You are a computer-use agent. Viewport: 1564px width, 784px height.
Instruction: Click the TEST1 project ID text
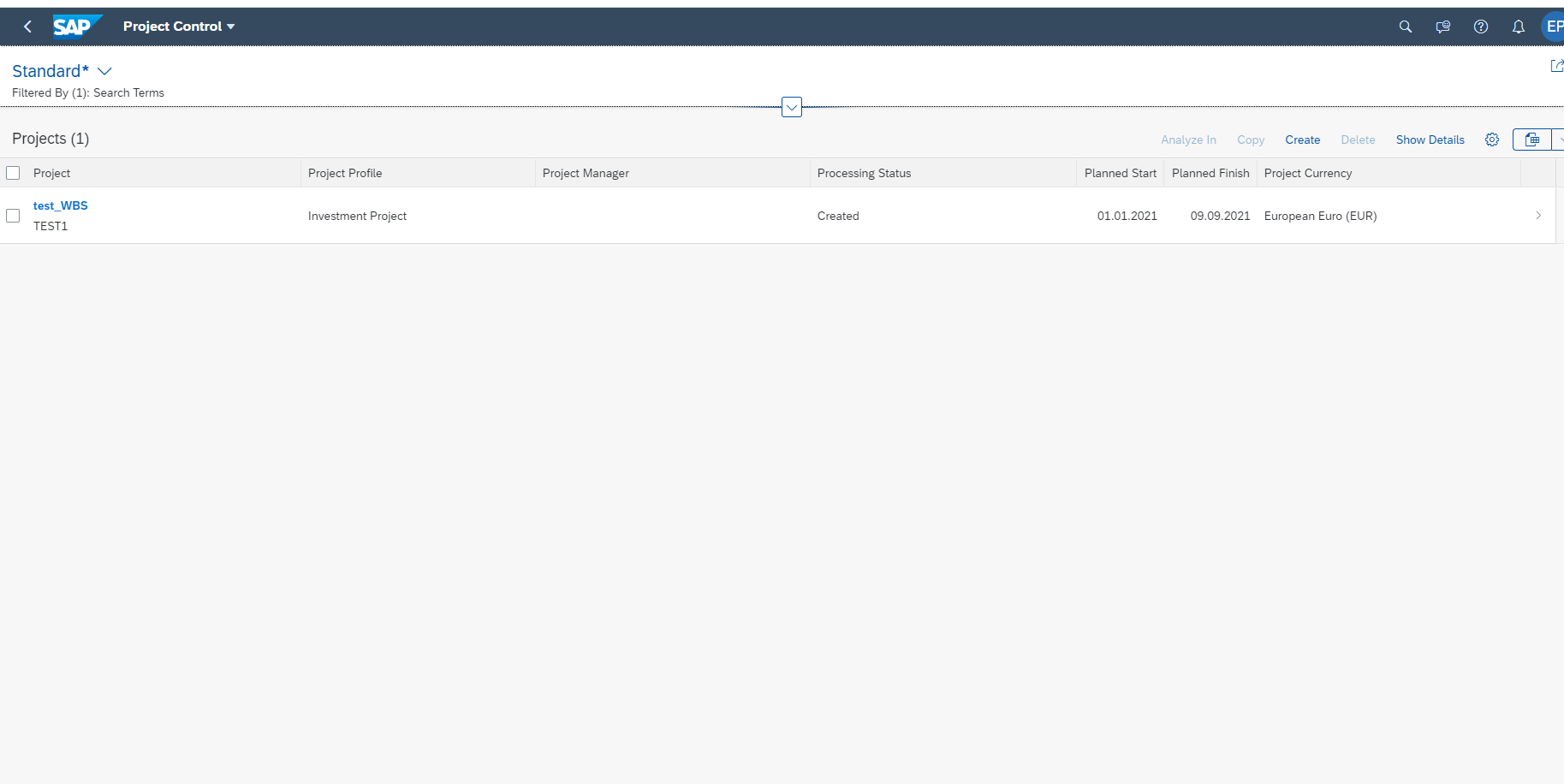click(x=51, y=226)
